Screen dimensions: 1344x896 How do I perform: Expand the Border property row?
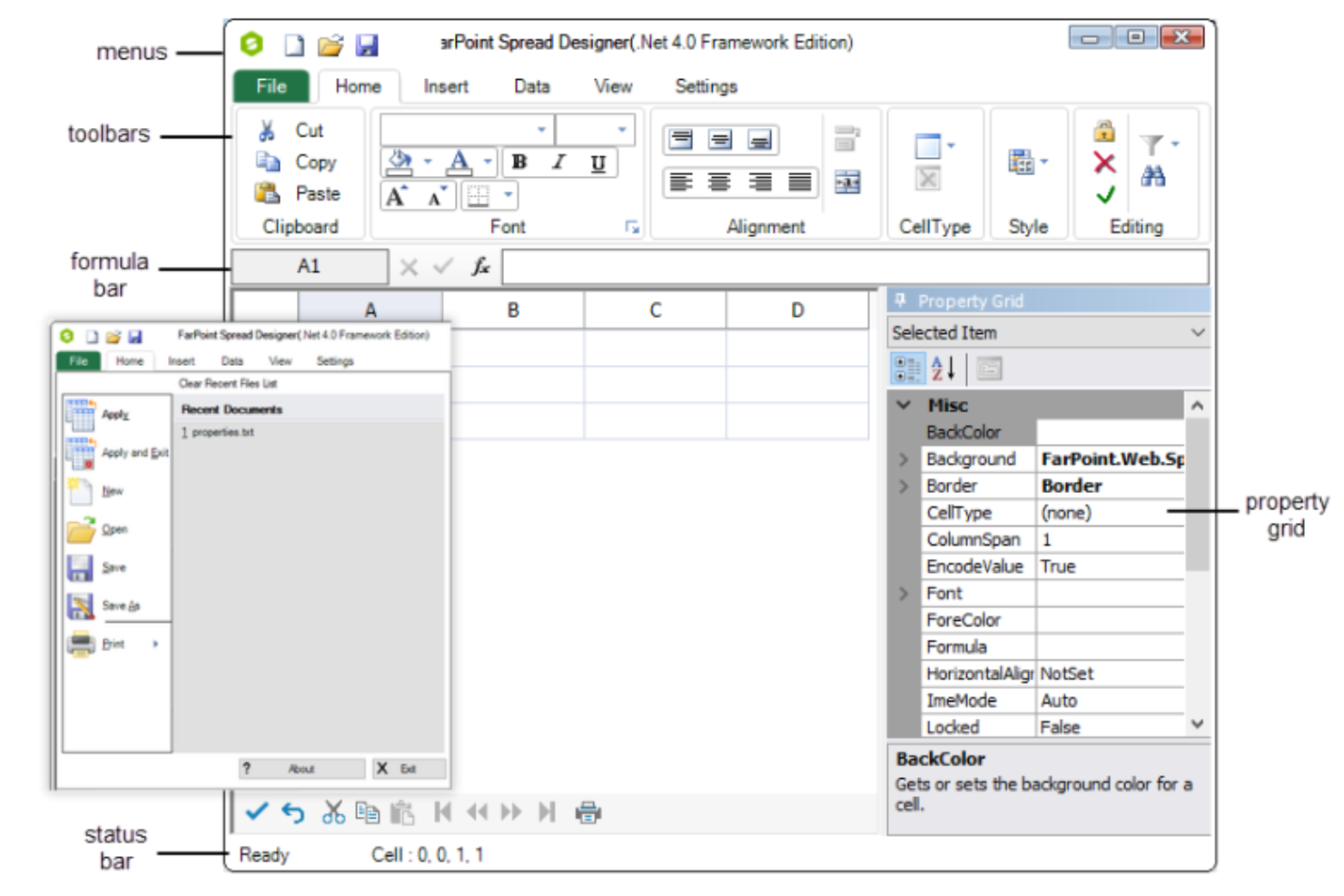(x=904, y=487)
